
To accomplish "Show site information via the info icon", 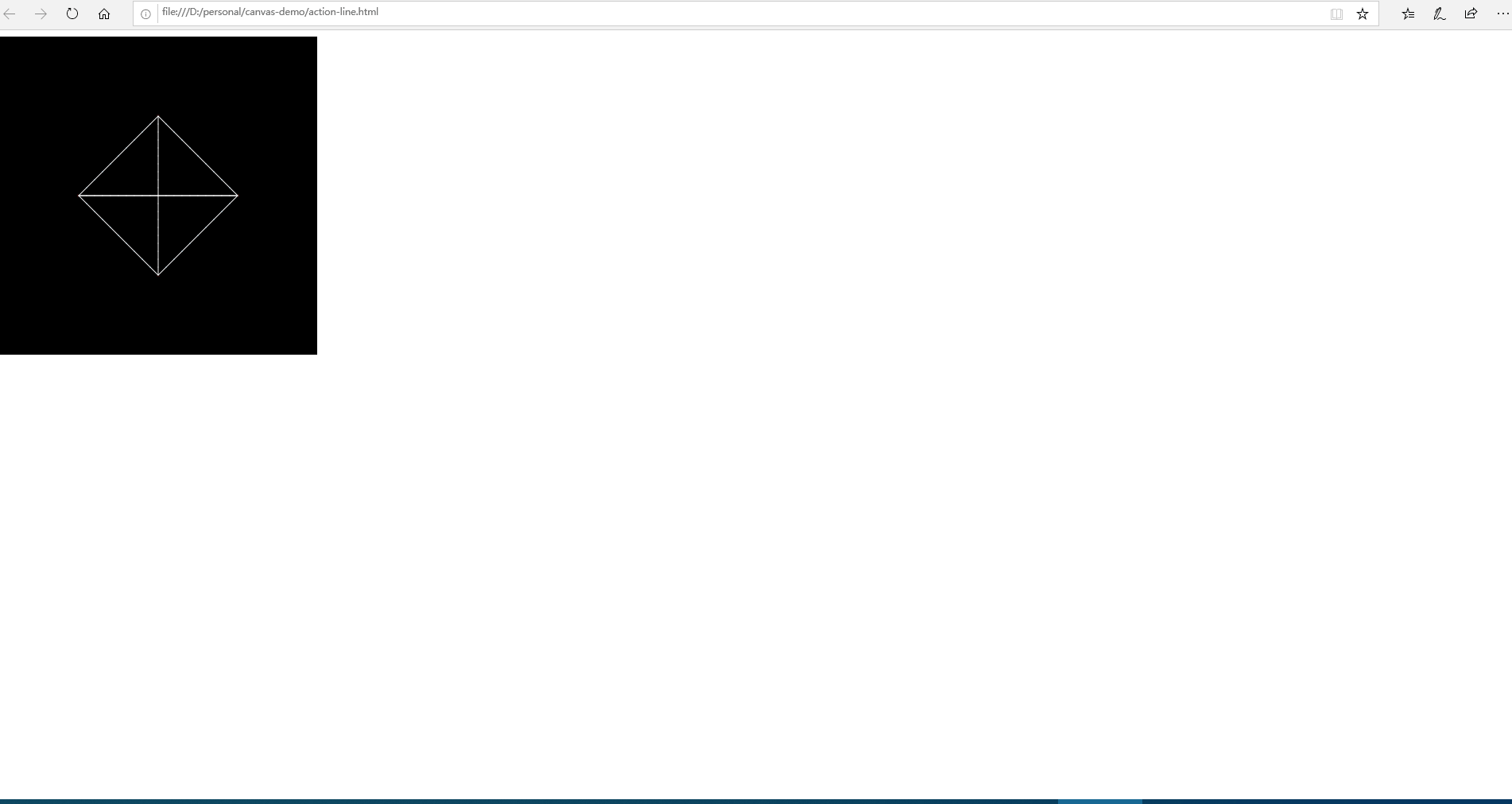I will point(145,14).
